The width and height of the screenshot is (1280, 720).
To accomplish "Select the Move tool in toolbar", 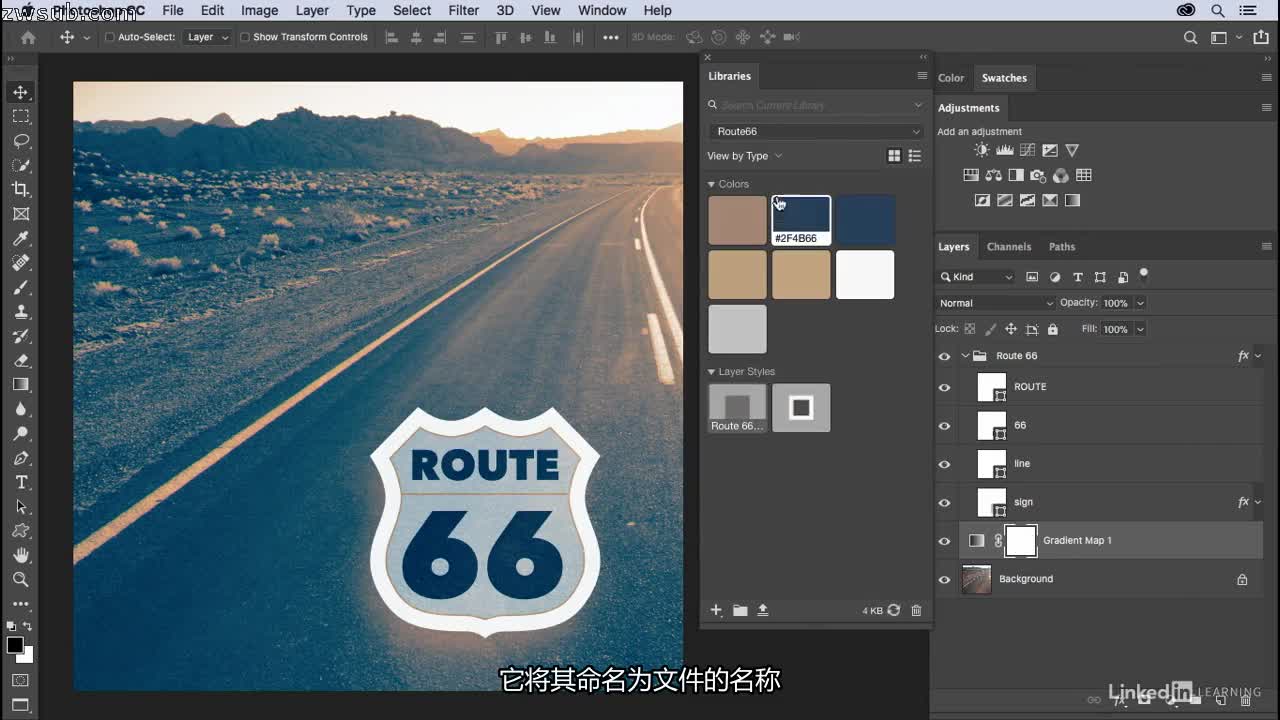I will (21, 92).
